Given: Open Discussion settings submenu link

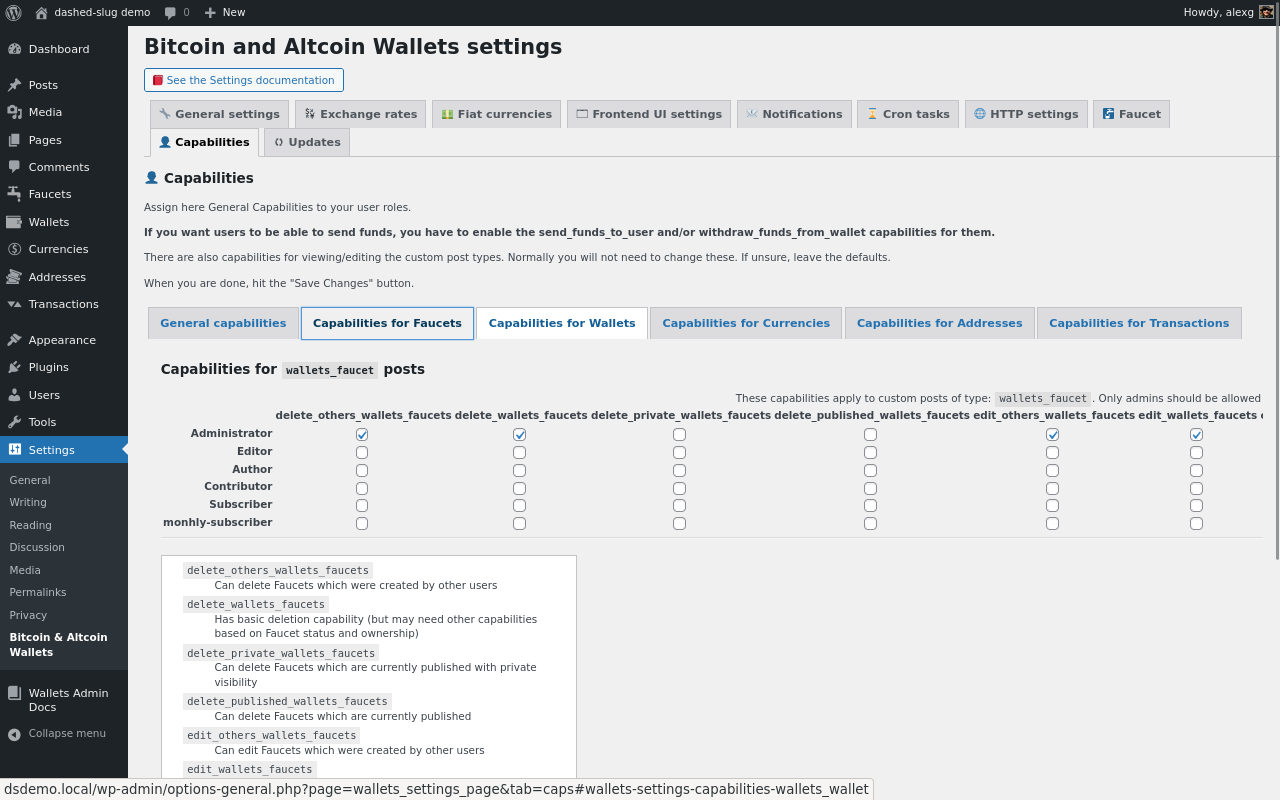Looking at the screenshot, I should click(37, 547).
